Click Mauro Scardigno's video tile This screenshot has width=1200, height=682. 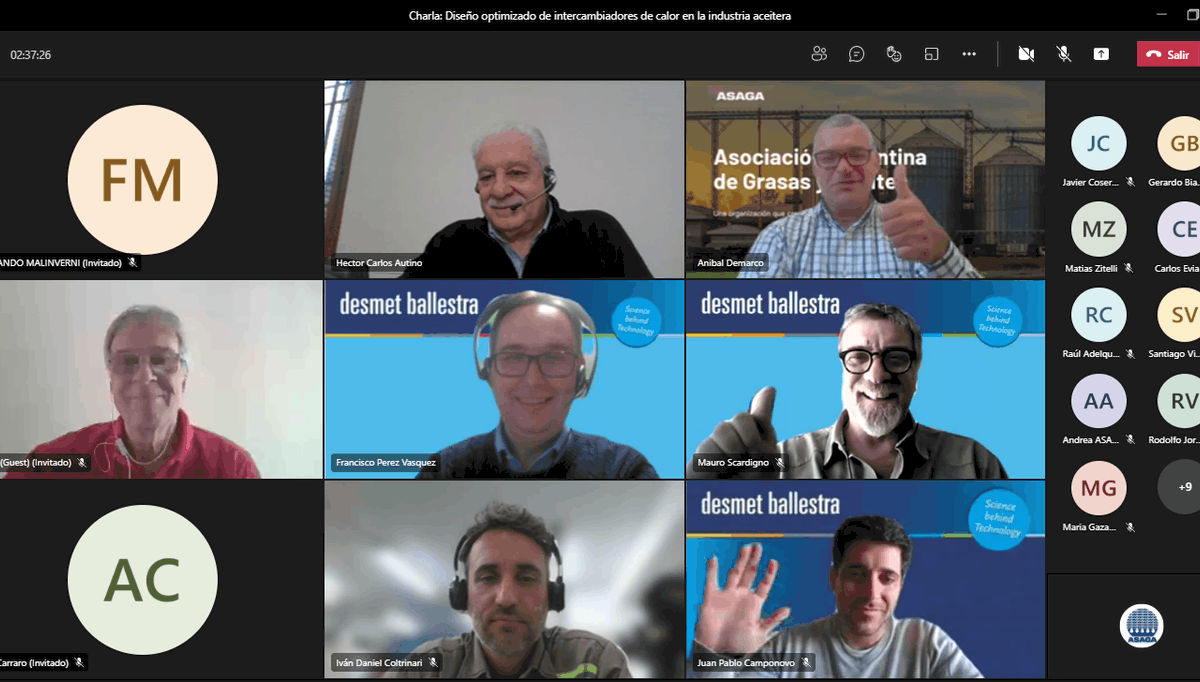(x=865, y=379)
